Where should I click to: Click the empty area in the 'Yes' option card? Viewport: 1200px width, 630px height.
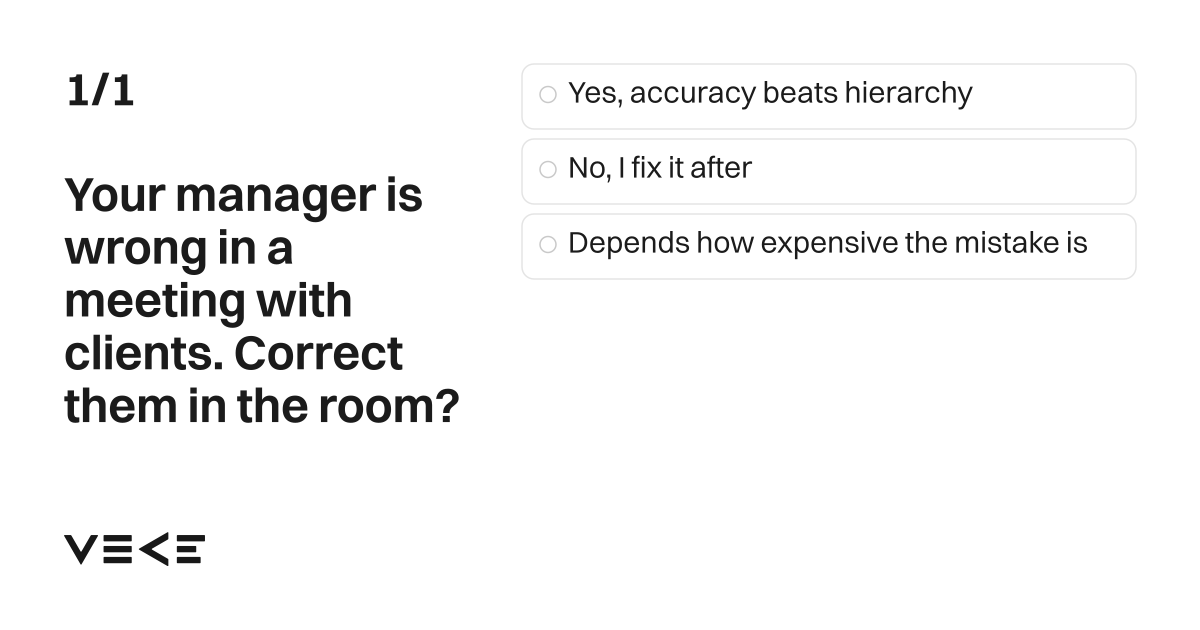point(1055,96)
